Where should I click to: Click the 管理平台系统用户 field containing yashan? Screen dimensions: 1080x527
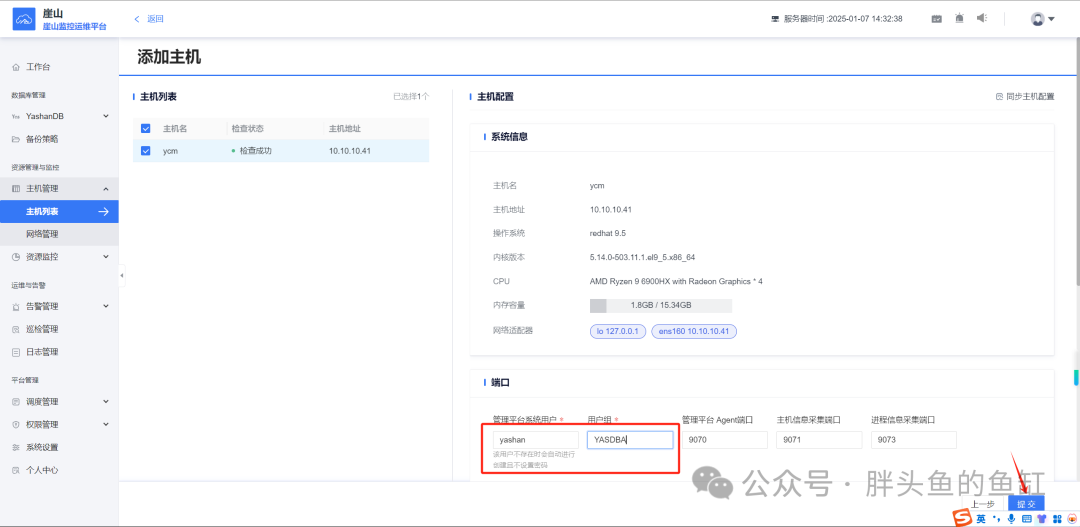coord(536,440)
